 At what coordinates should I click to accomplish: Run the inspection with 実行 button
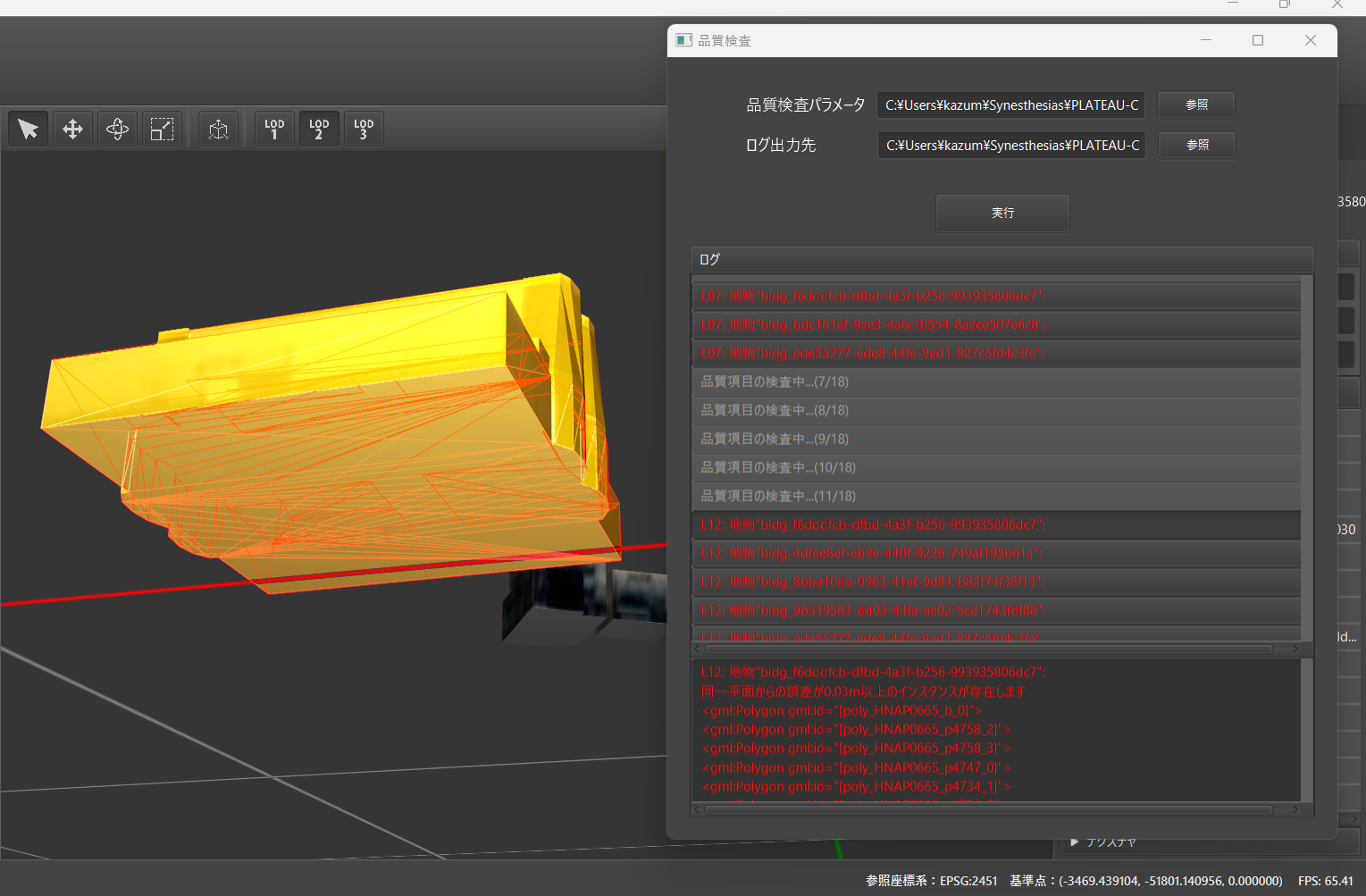coord(1002,214)
